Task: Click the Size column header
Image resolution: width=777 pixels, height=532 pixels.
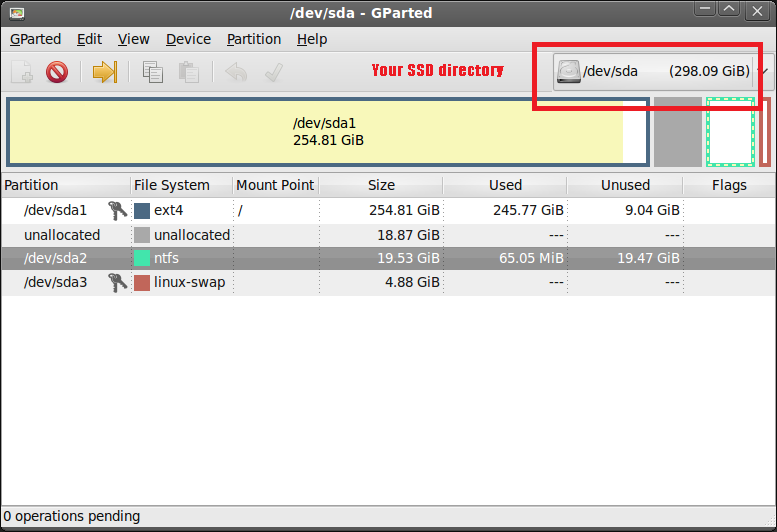Action: (381, 185)
